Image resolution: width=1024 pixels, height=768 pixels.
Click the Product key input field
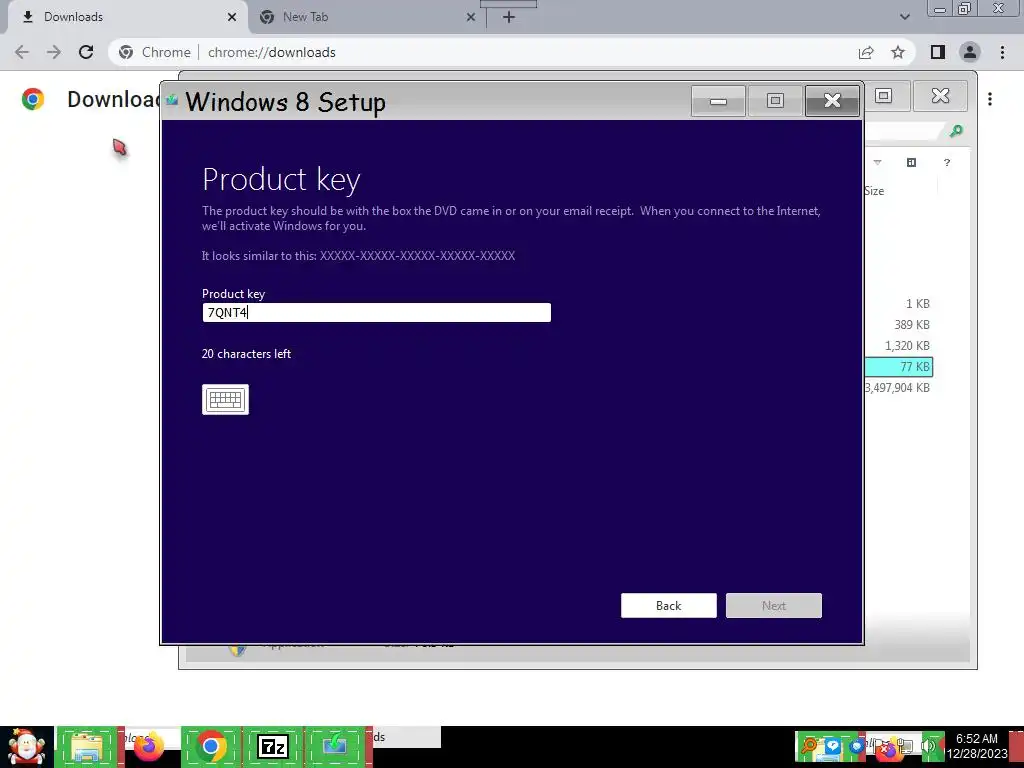pyautogui.click(x=376, y=312)
